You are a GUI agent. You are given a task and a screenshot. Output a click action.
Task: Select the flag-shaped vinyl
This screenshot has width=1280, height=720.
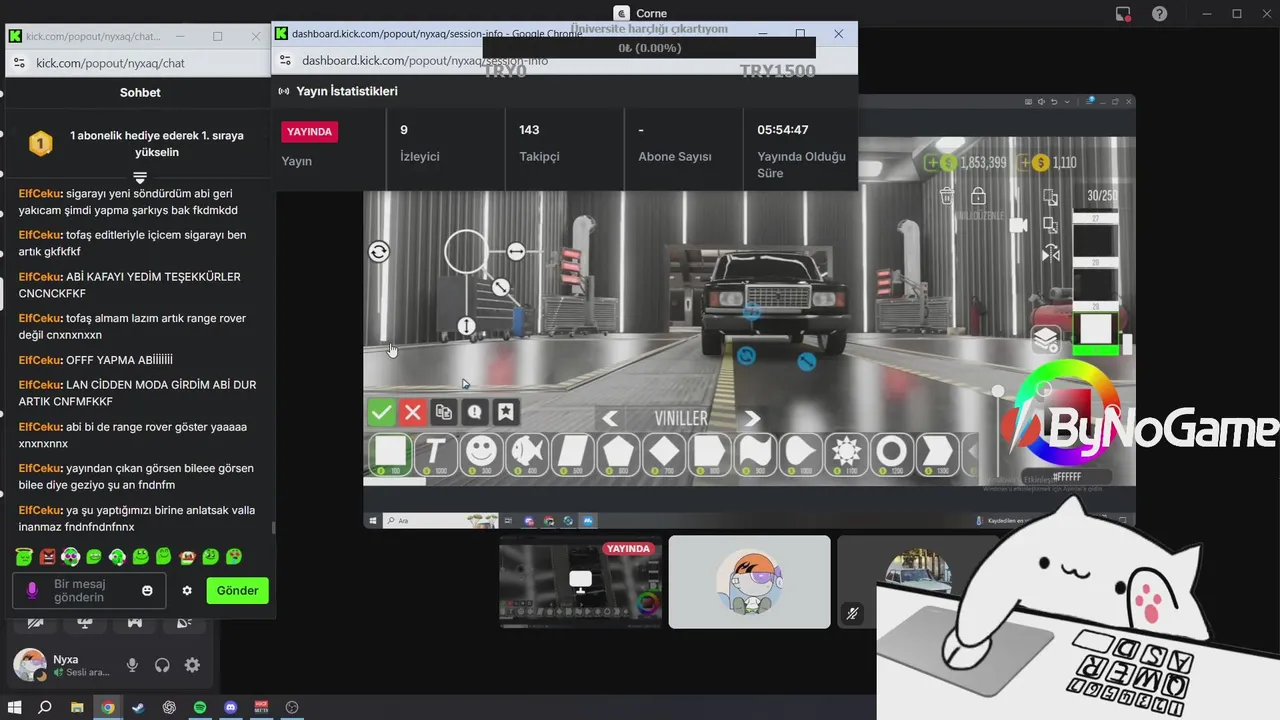tap(755, 454)
